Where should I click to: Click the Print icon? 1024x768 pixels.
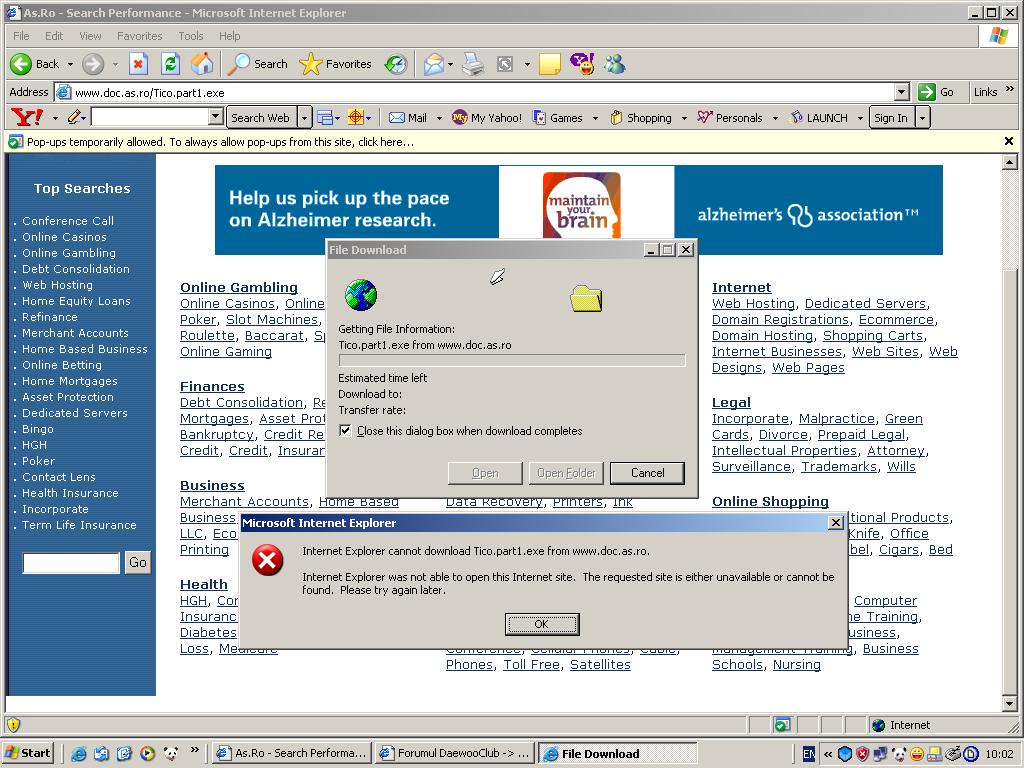(x=473, y=63)
